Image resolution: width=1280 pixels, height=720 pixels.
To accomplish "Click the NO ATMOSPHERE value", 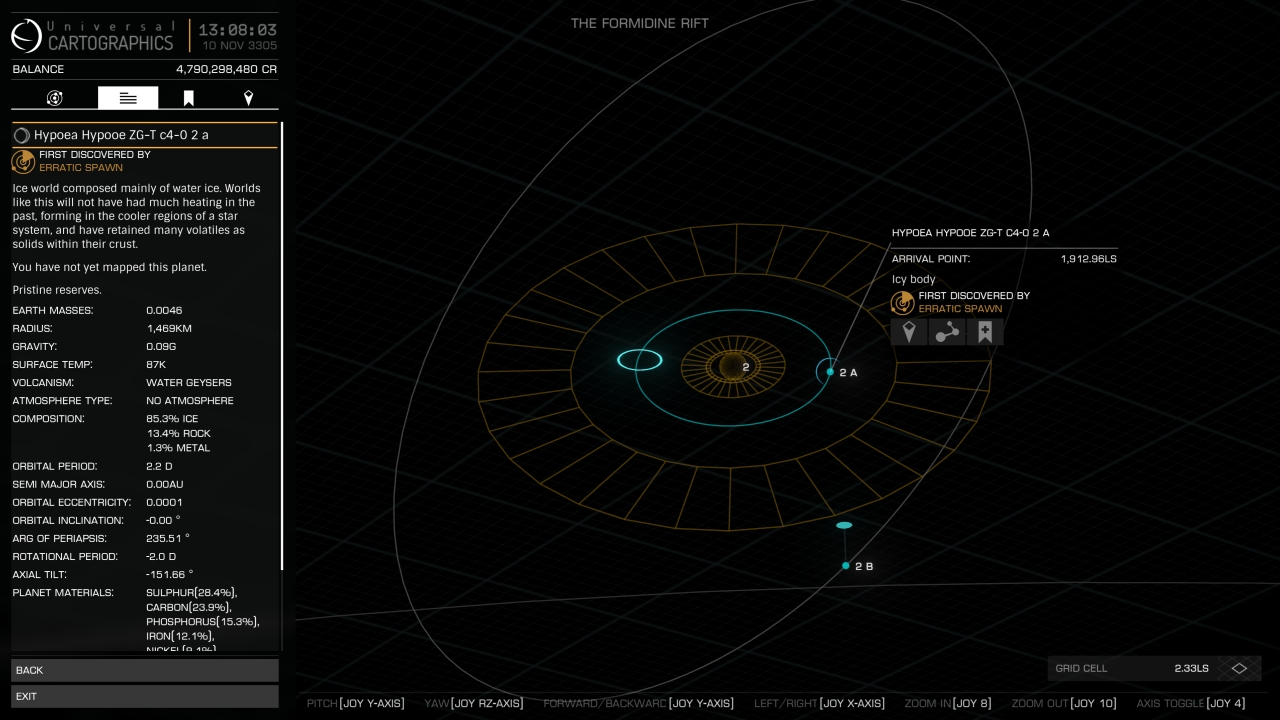I will [x=190, y=400].
